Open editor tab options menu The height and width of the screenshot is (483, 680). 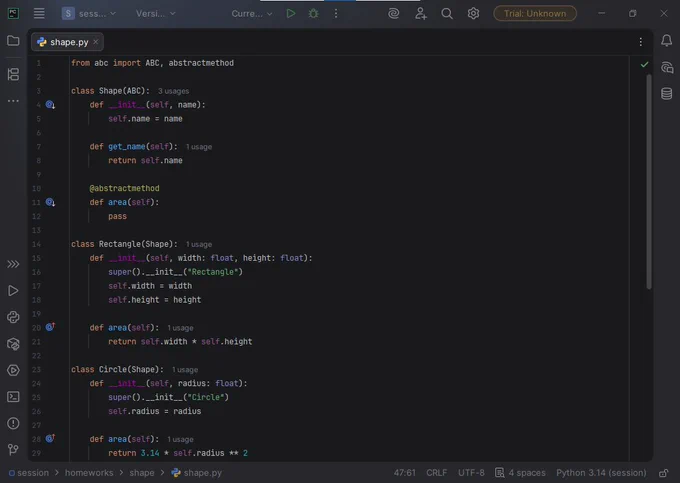(x=641, y=42)
